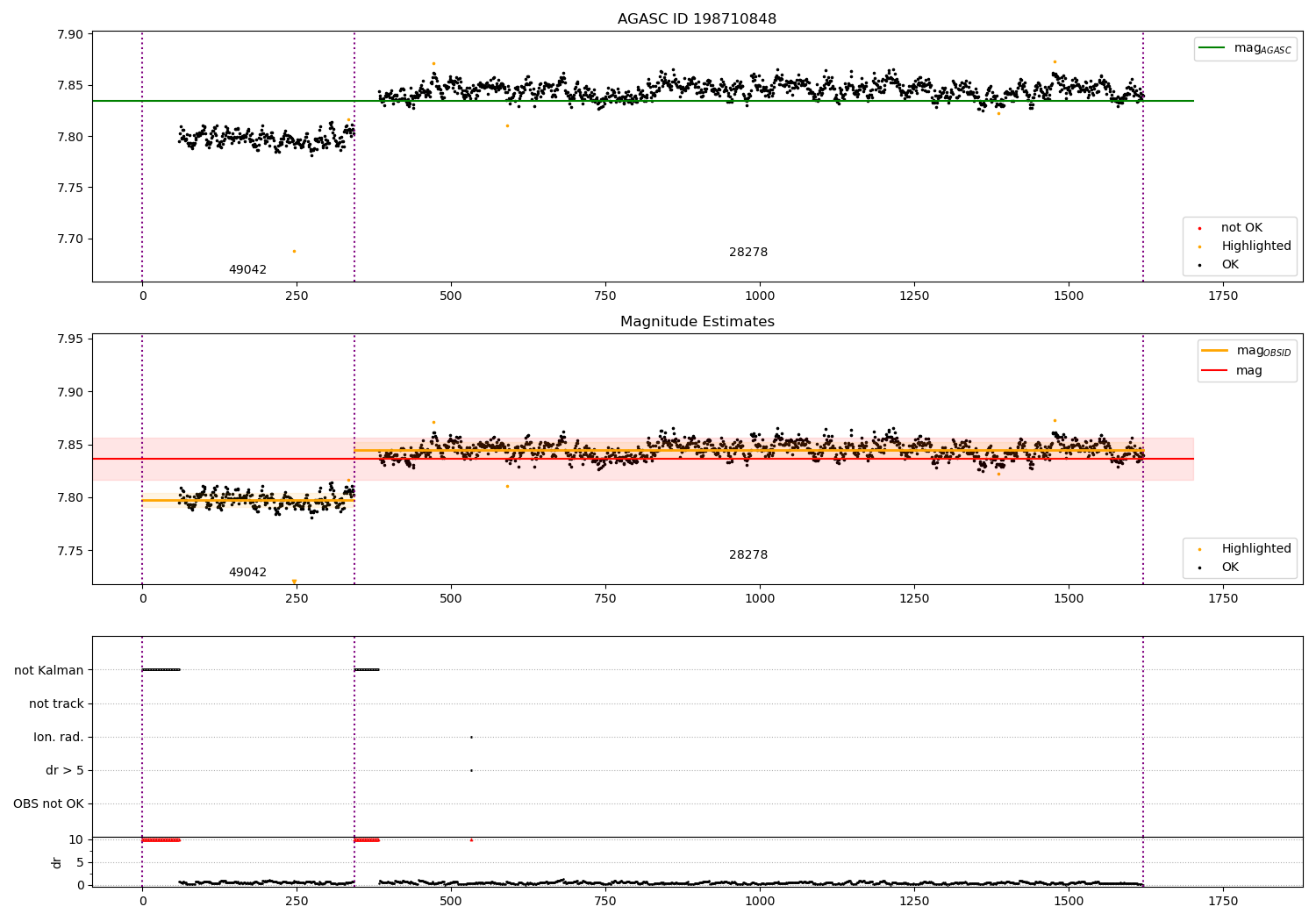
Task: Select 'Highlighted' legend entry in the middle plot
Action: (1256, 549)
